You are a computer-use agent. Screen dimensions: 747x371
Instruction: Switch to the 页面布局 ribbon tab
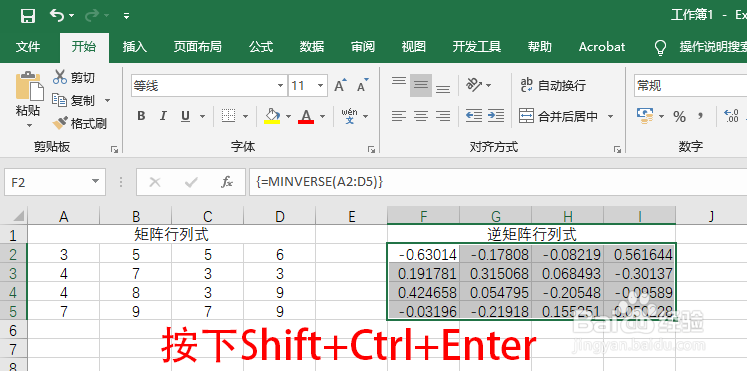pos(197,46)
